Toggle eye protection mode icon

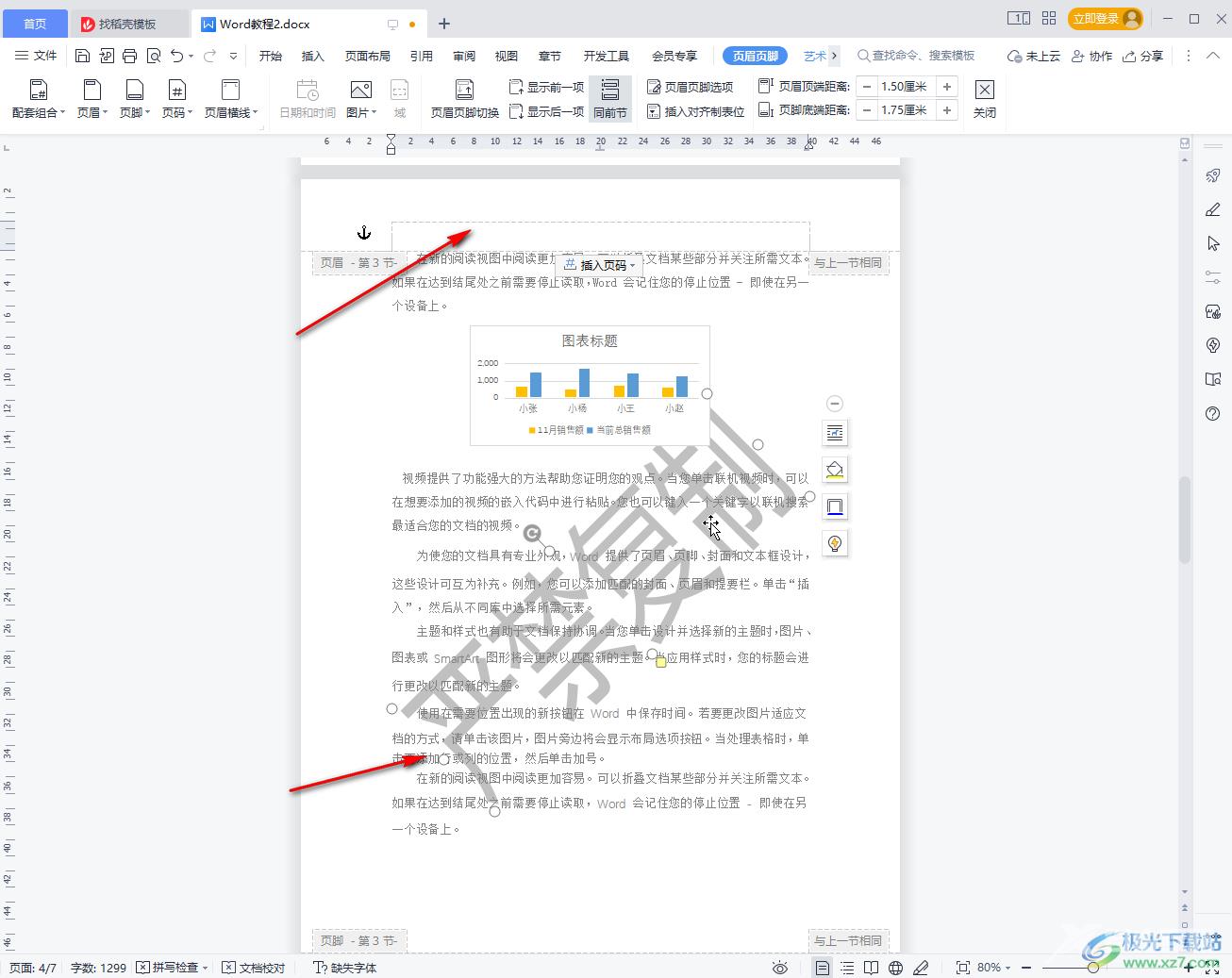(x=780, y=968)
